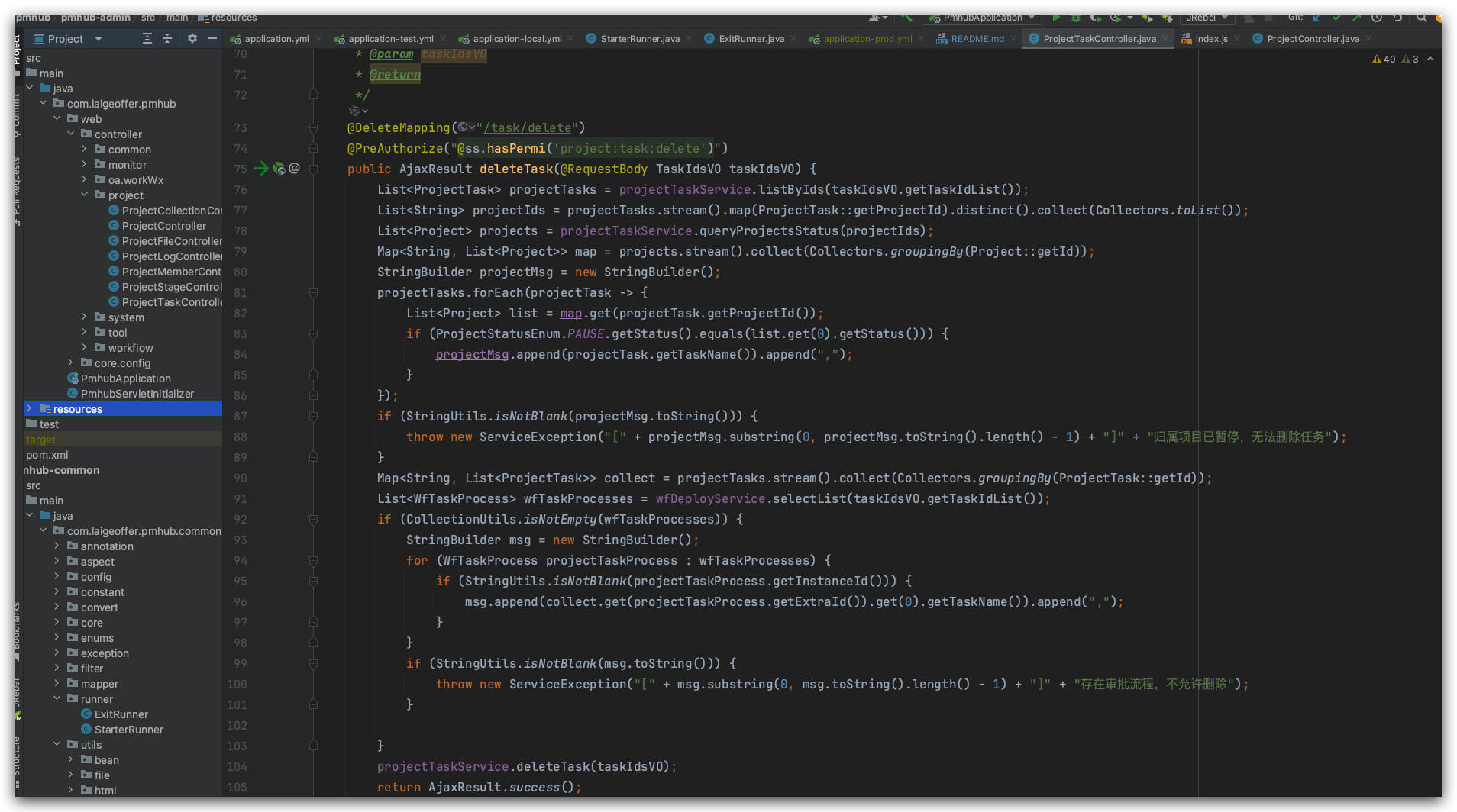This screenshot has width=1457, height=812.
Task: Click the Collapse All icon in Project panel
Action: click(x=167, y=38)
